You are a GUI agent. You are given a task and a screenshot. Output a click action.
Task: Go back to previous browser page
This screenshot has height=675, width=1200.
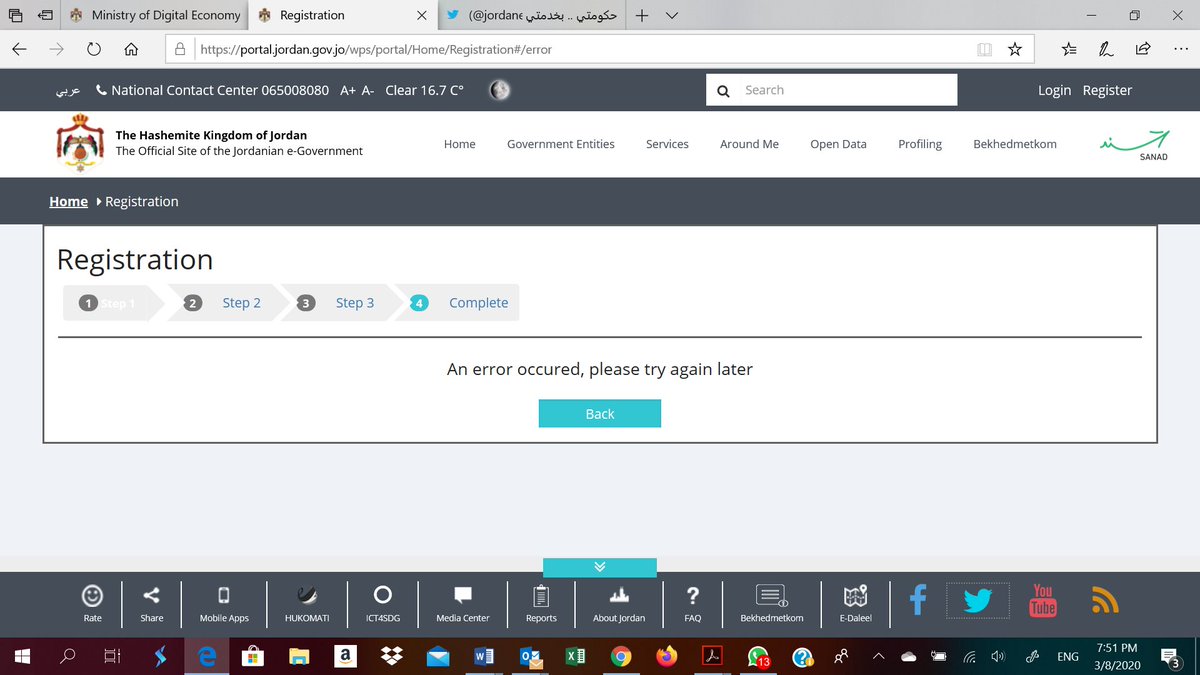pos(20,49)
